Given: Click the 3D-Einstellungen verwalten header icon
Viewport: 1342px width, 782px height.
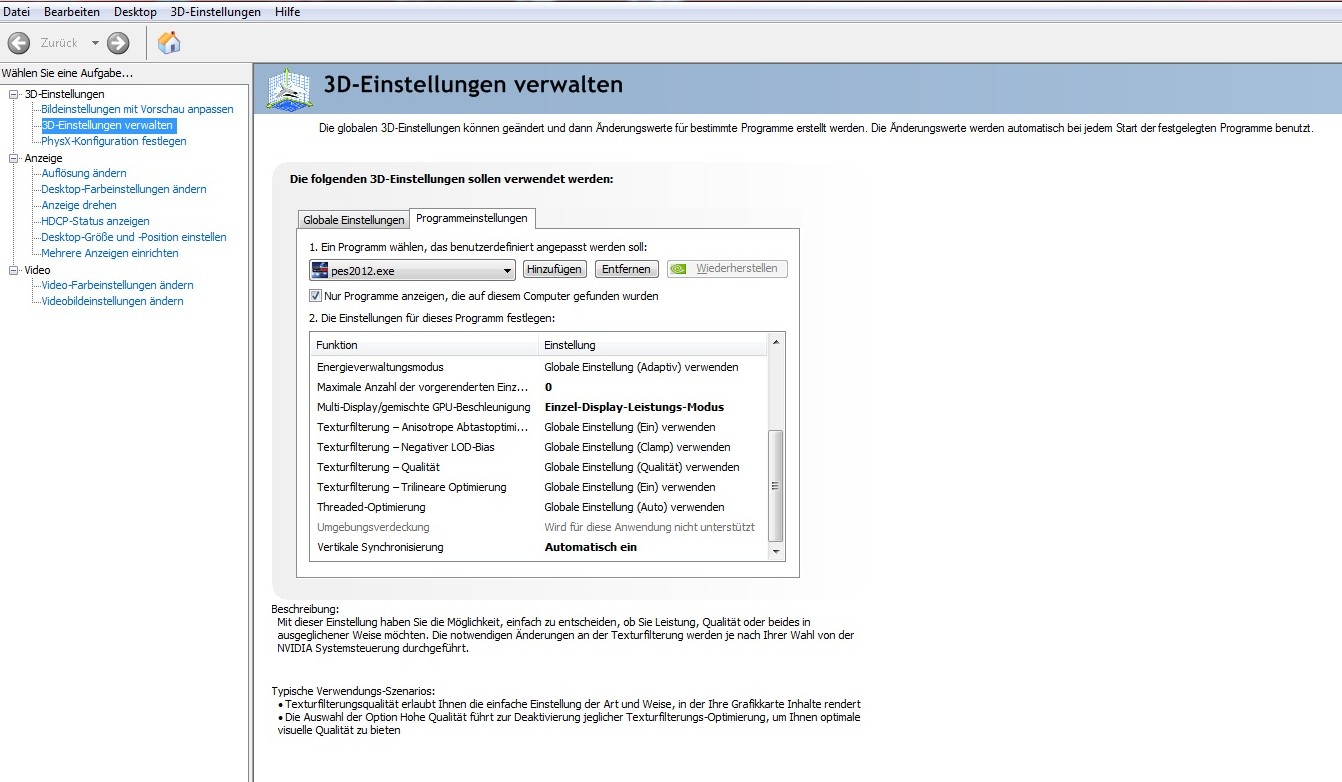Looking at the screenshot, I should (289, 89).
